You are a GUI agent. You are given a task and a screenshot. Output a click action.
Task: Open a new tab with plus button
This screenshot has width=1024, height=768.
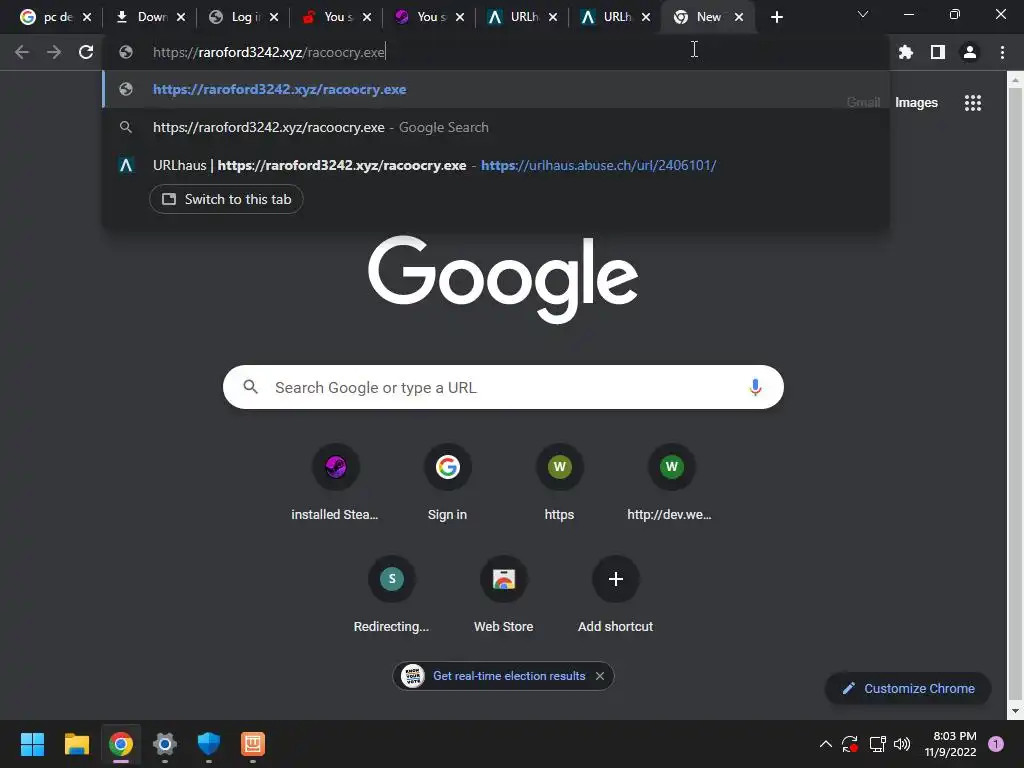click(776, 17)
